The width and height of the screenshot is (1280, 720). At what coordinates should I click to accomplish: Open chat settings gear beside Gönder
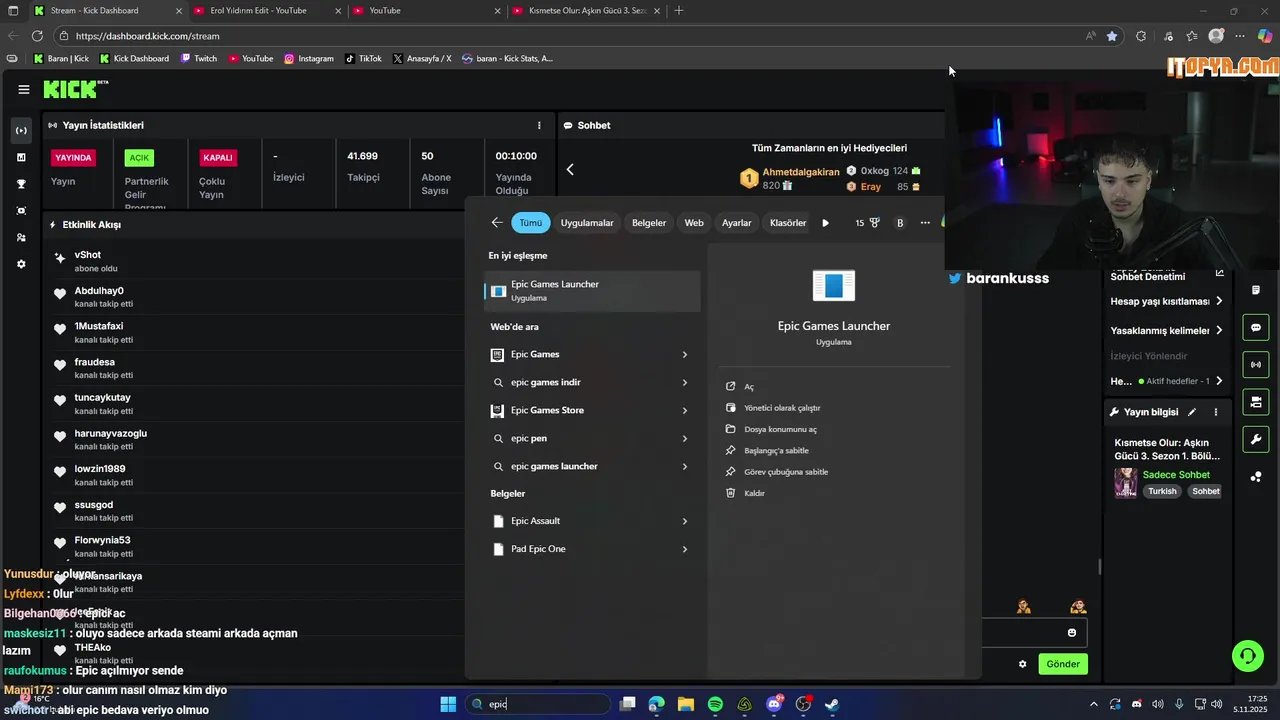click(x=1022, y=664)
